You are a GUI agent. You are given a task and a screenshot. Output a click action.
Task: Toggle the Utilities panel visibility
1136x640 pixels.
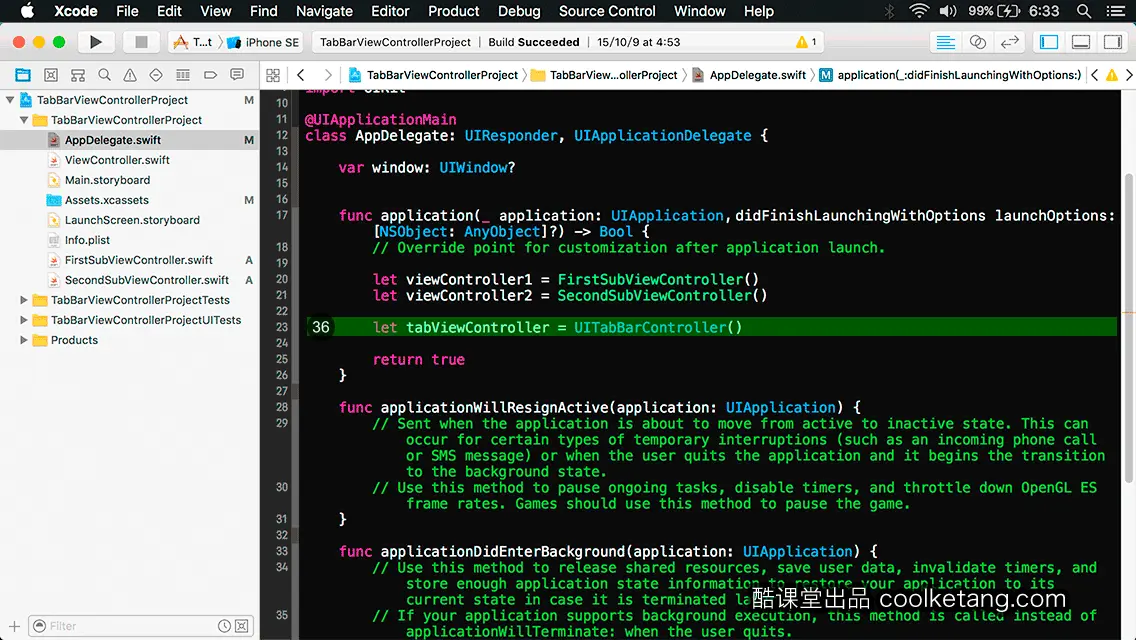click(x=1113, y=42)
